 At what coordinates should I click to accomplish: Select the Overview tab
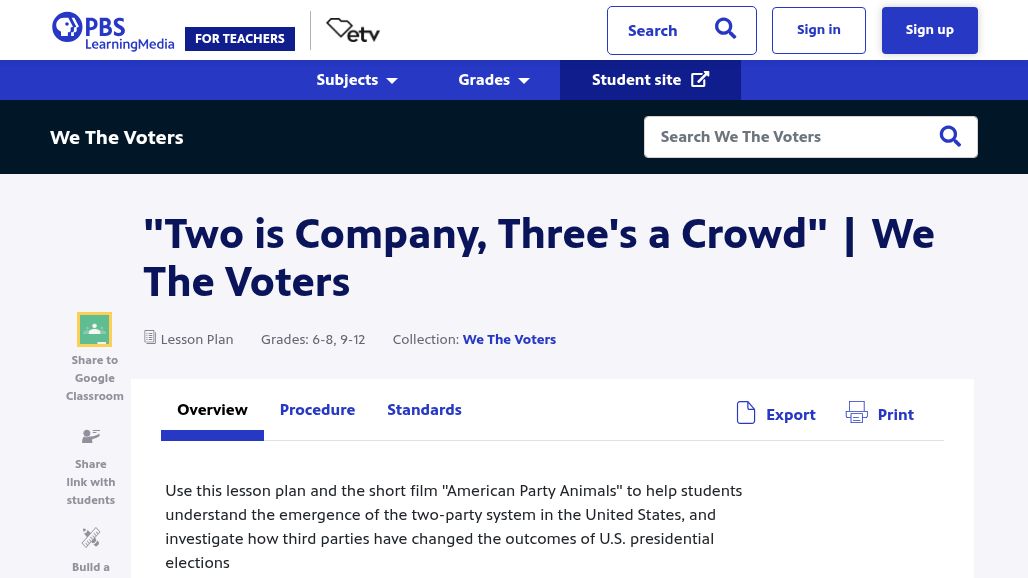[212, 410]
